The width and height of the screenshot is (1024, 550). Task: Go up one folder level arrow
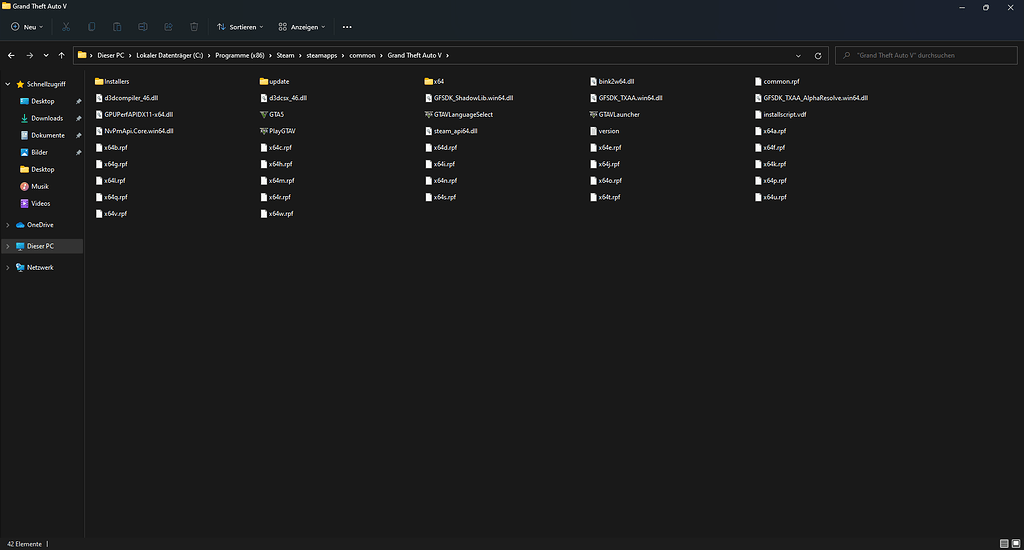click(x=61, y=56)
